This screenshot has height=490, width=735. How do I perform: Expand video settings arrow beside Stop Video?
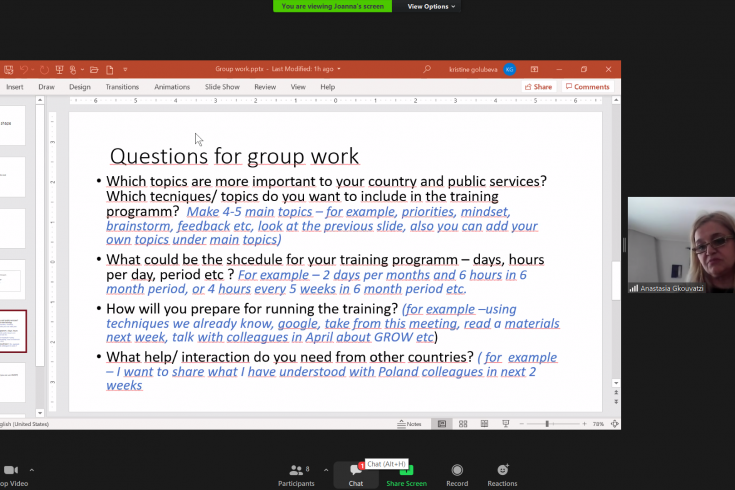(x=32, y=470)
